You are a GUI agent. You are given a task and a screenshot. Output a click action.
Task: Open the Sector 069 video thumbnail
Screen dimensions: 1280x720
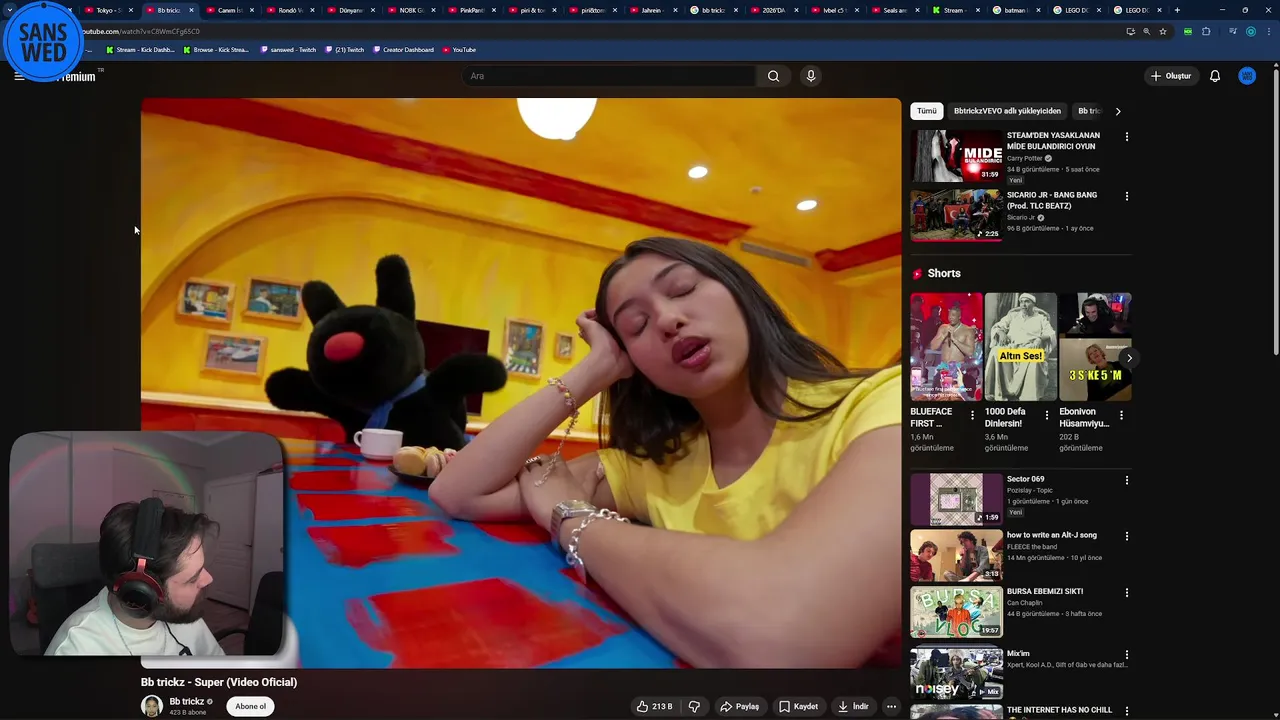click(x=956, y=499)
